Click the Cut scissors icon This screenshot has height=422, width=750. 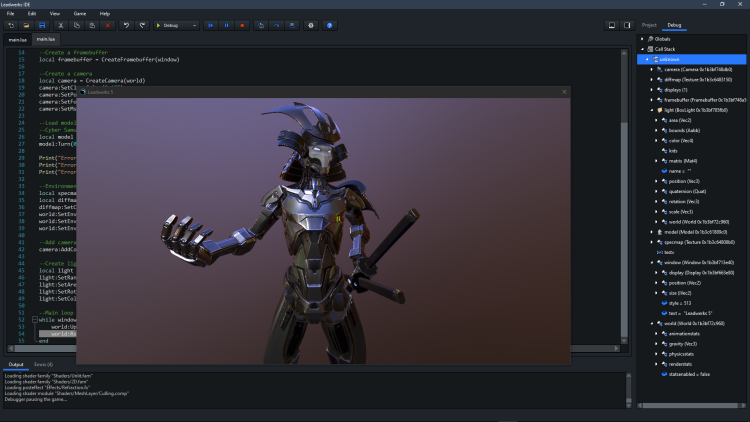[x=61, y=24]
